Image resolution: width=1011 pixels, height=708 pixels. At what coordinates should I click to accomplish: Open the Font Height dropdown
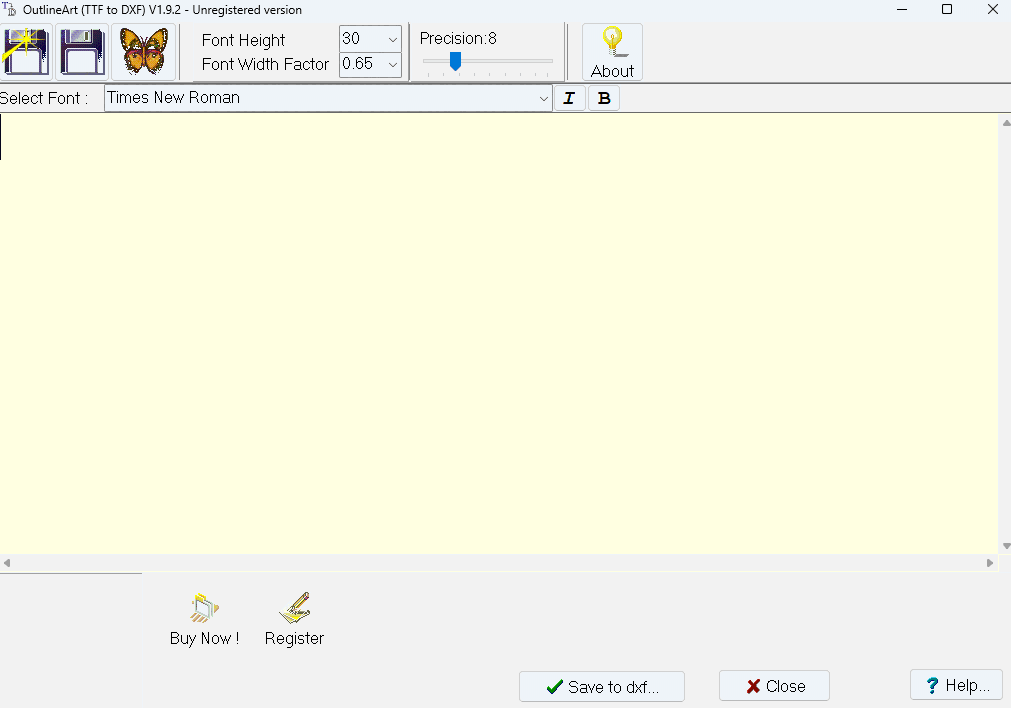tap(391, 39)
